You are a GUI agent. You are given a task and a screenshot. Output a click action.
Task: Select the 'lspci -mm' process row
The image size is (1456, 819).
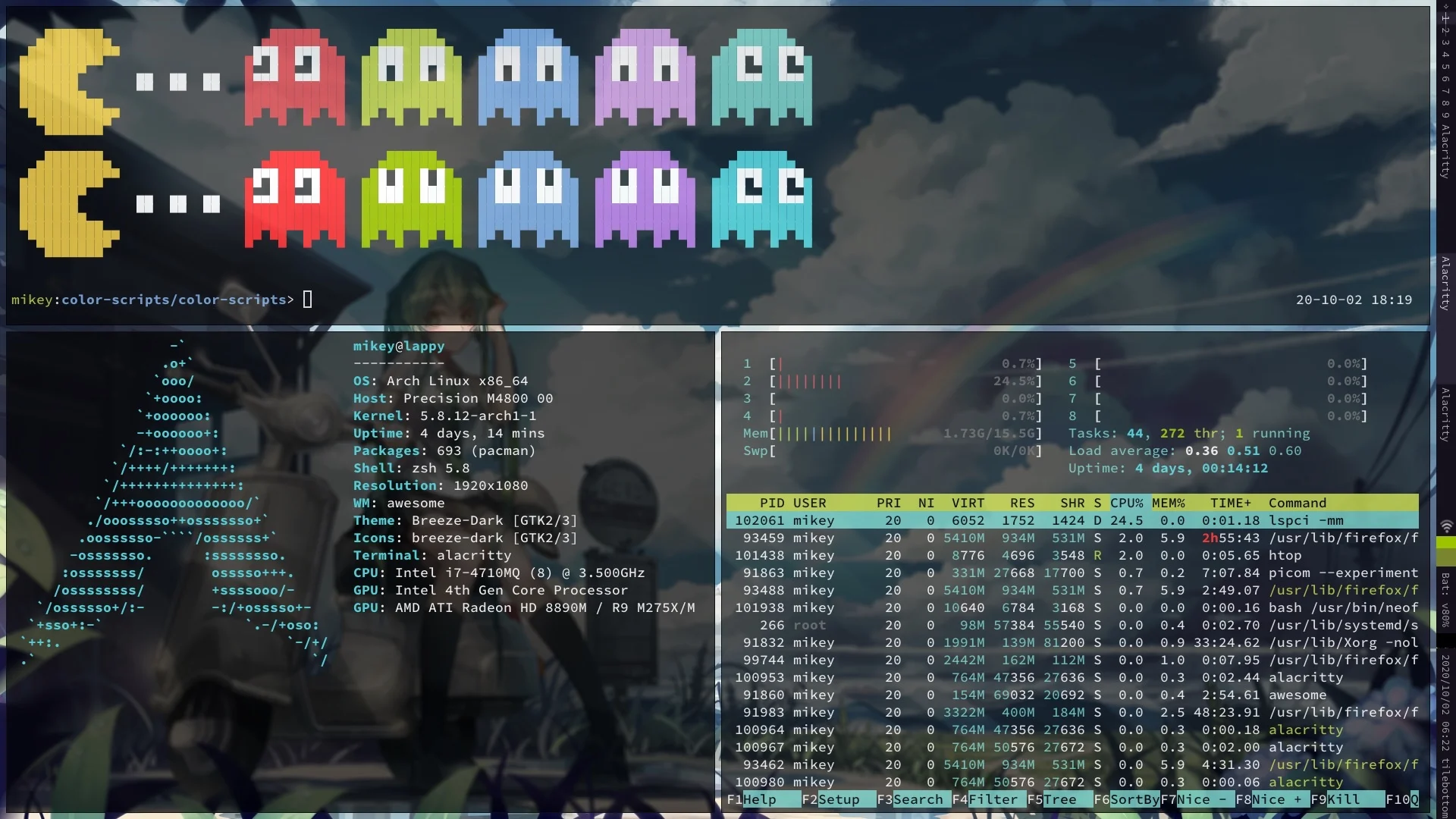[x=1072, y=520]
